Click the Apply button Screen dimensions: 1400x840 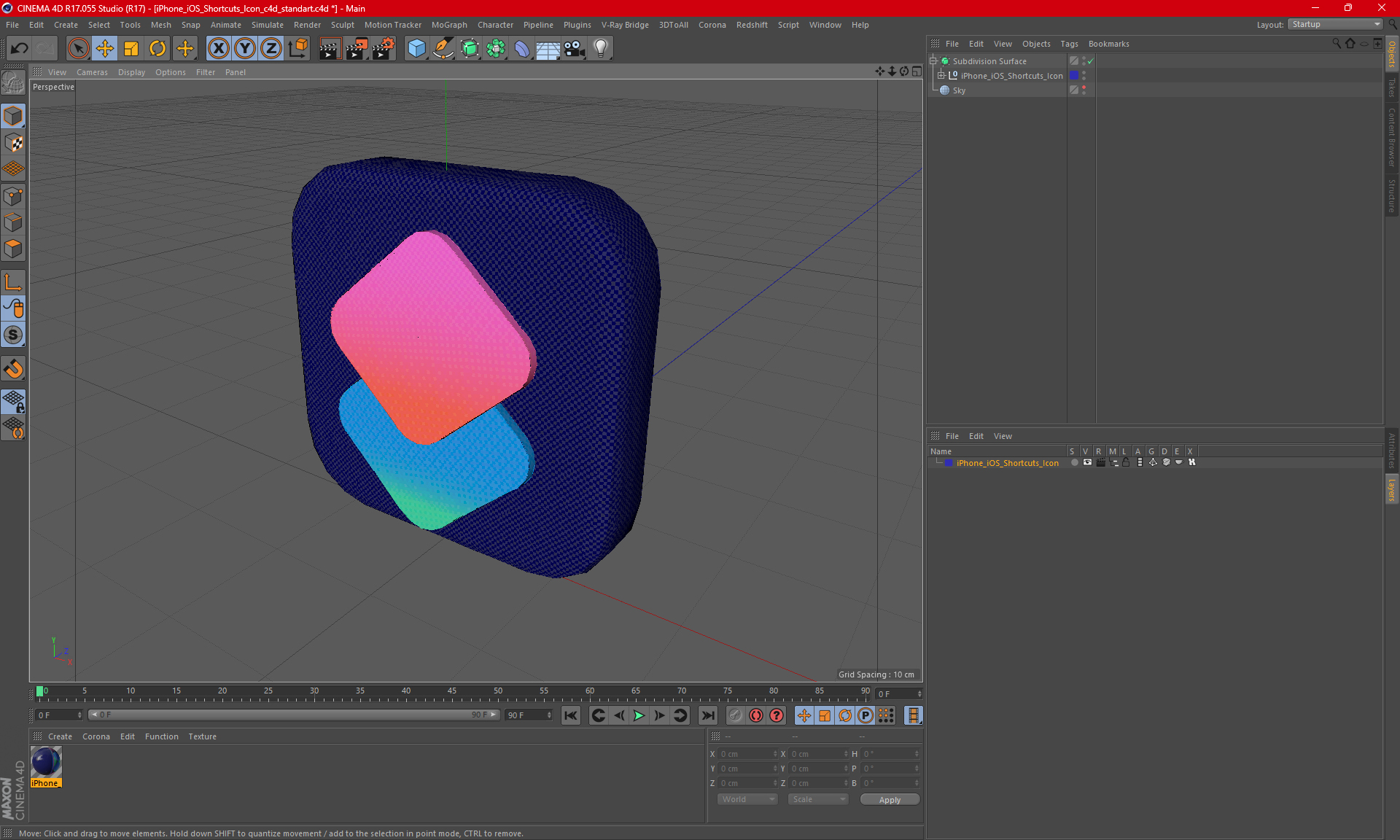coord(890,800)
